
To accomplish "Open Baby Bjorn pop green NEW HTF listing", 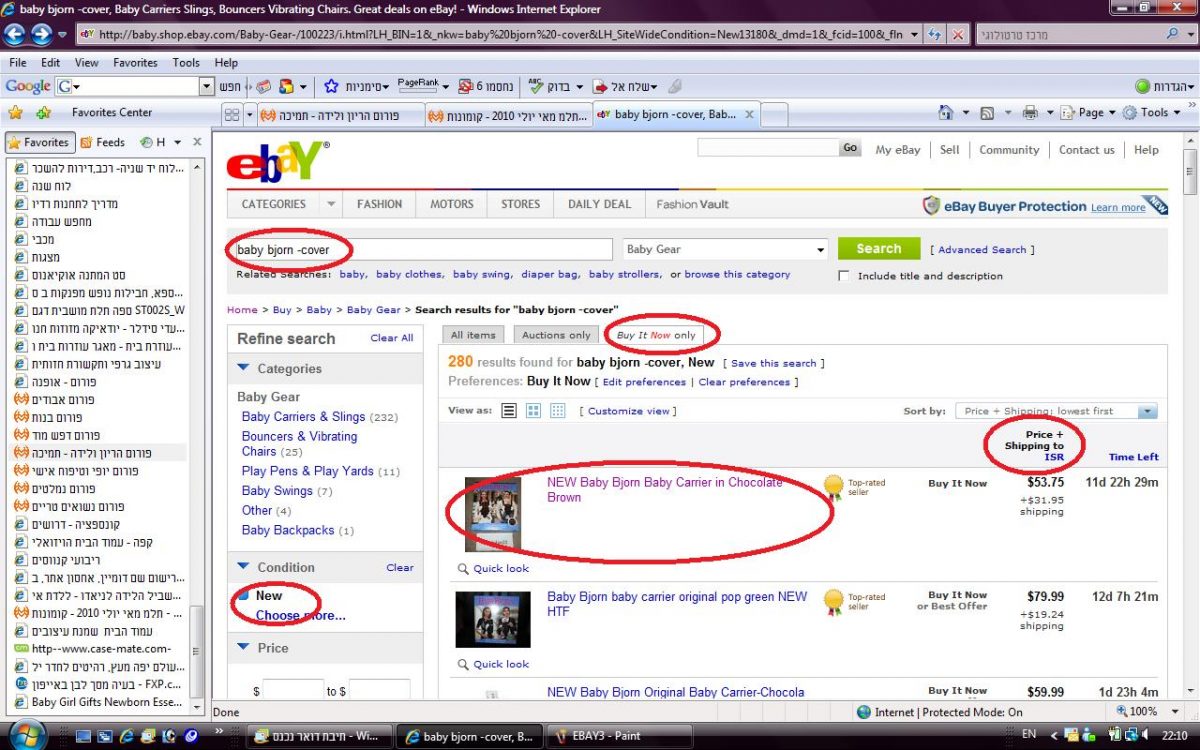I will point(677,604).
